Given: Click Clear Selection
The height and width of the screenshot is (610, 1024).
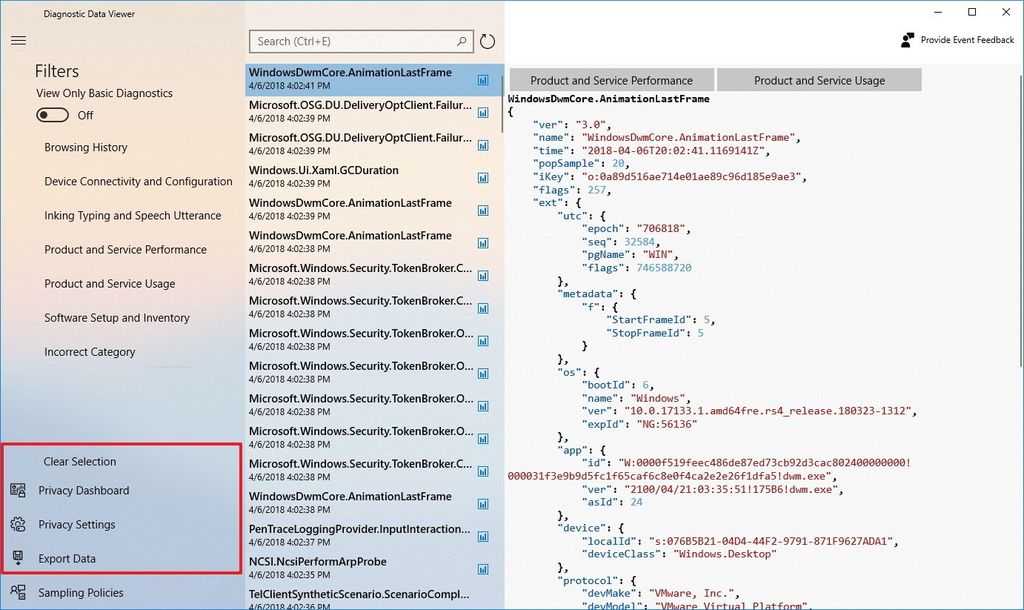Looking at the screenshot, I should click(80, 461).
